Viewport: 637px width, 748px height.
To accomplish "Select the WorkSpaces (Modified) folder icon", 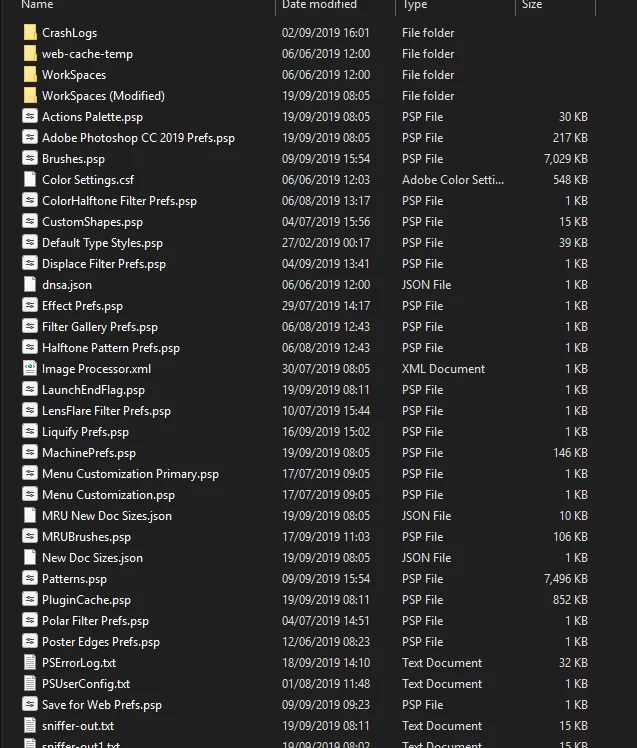I will [x=30, y=95].
